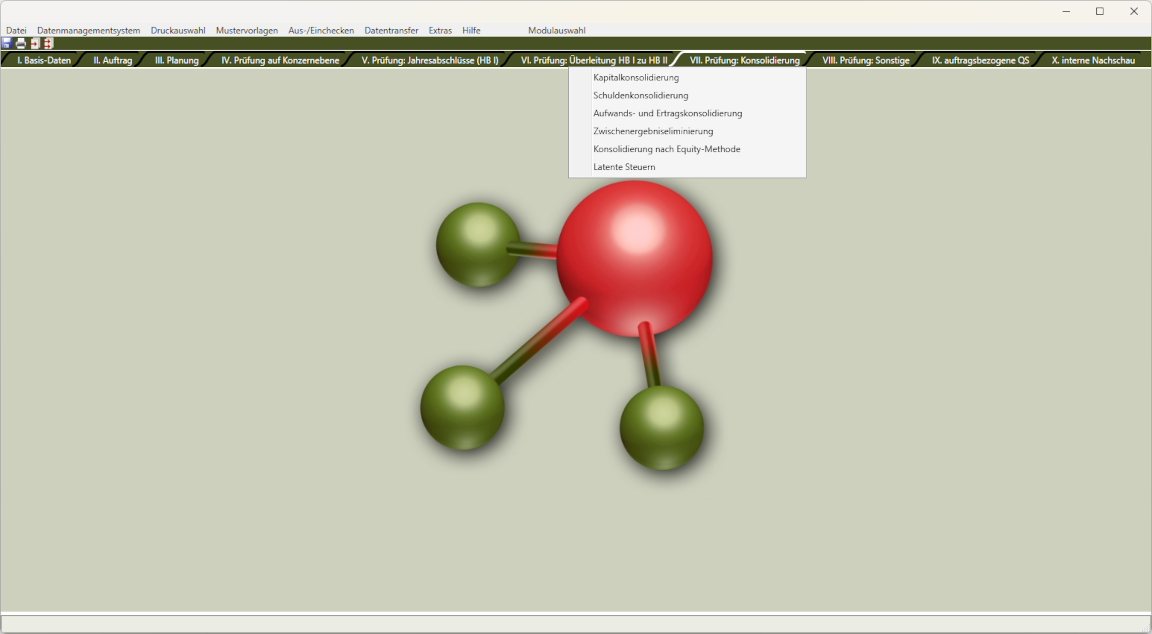The width and height of the screenshot is (1152, 634).
Task: Choose Kapitalkonsolidierung from the dropdown
Action: (x=636, y=78)
